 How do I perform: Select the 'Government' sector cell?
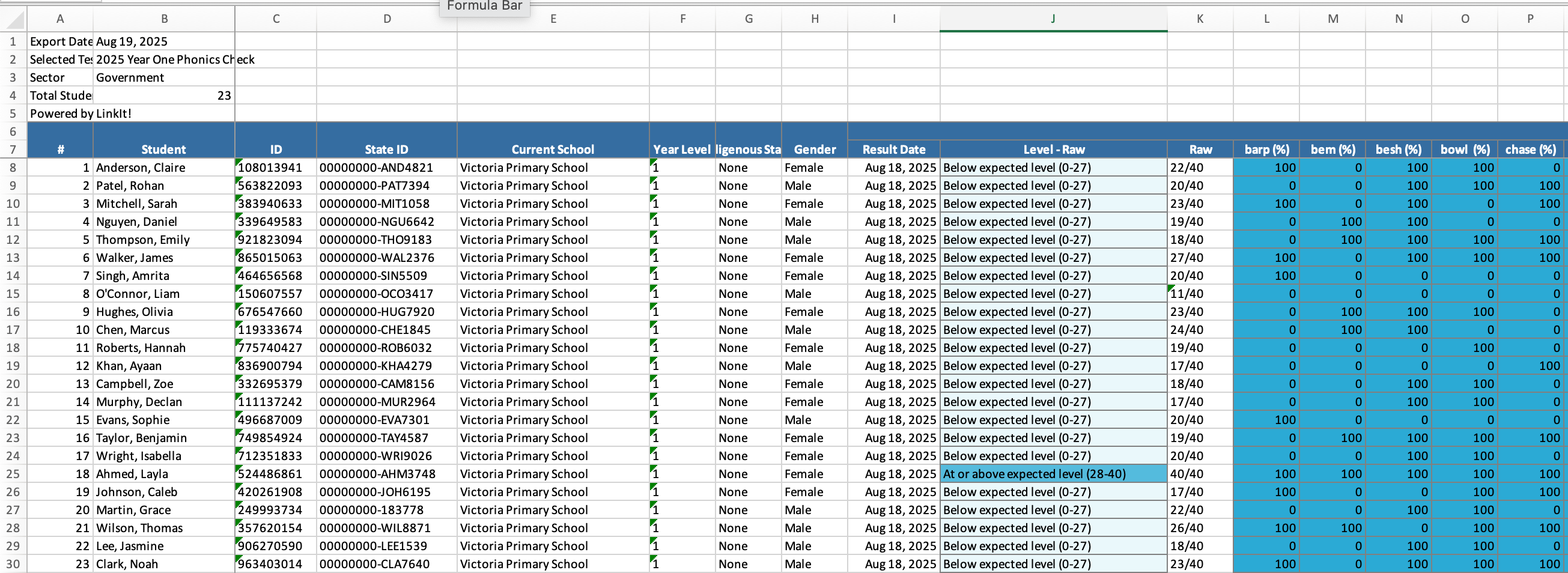pos(163,78)
